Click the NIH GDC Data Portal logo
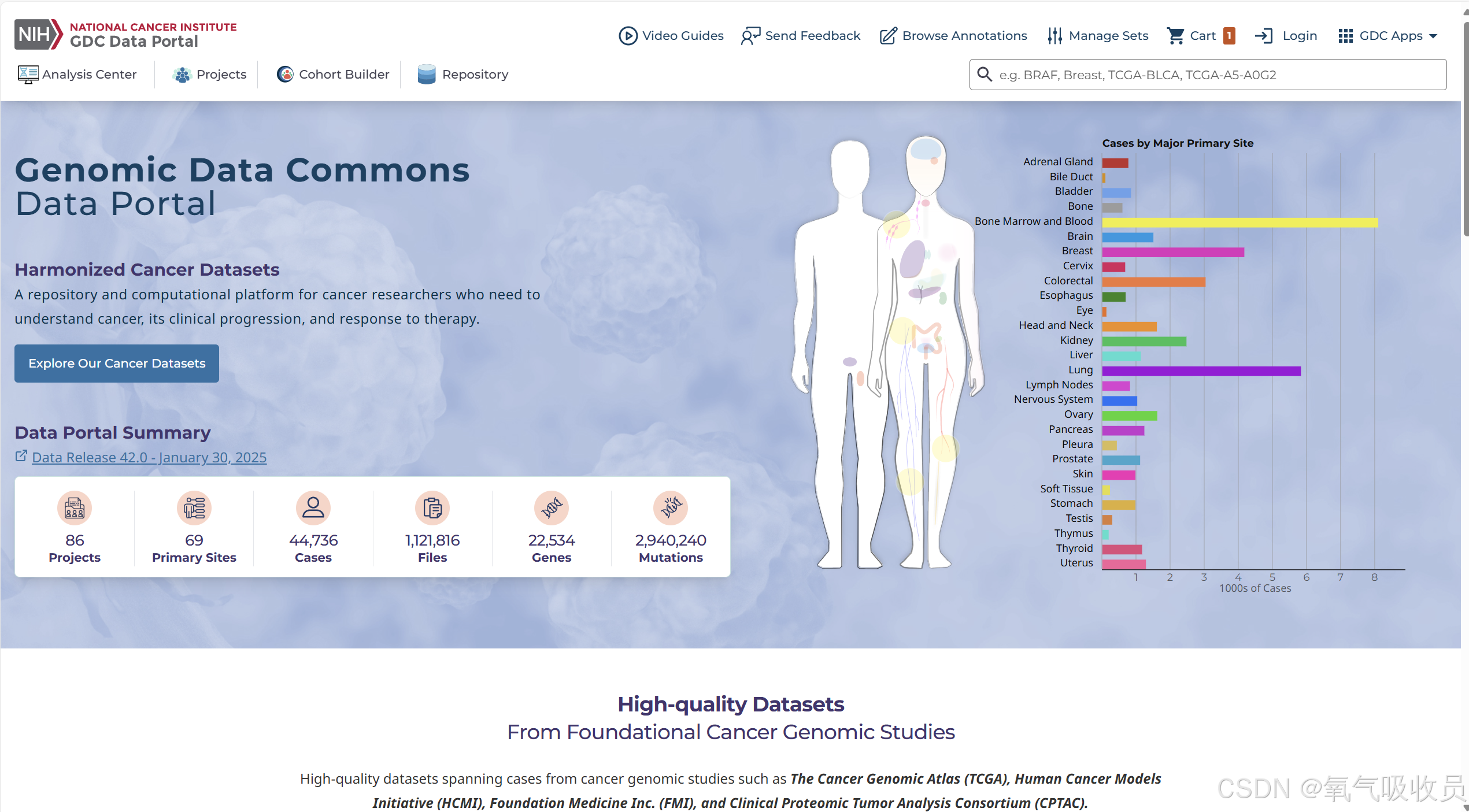Screen dimensions: 1469x812 125,35
